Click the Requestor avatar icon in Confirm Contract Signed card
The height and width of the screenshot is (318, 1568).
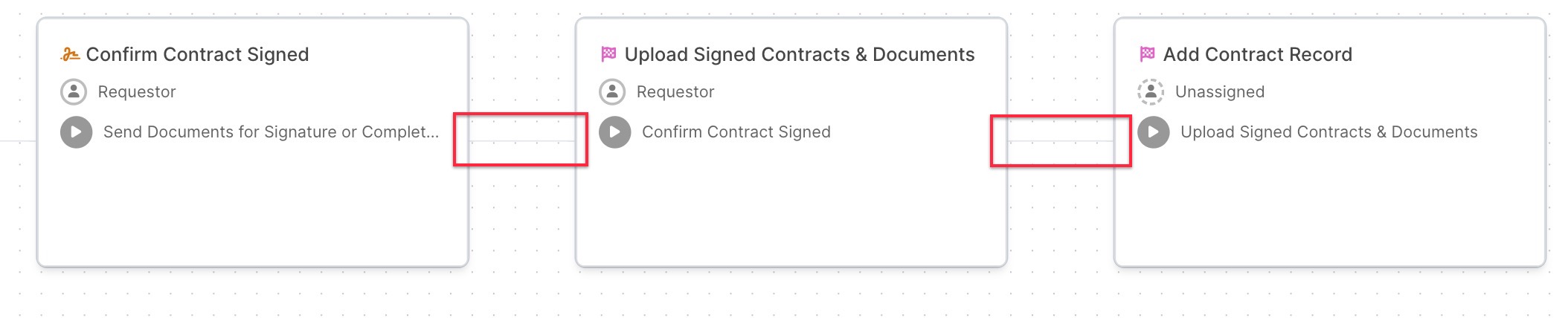click(x=74, y=92)
